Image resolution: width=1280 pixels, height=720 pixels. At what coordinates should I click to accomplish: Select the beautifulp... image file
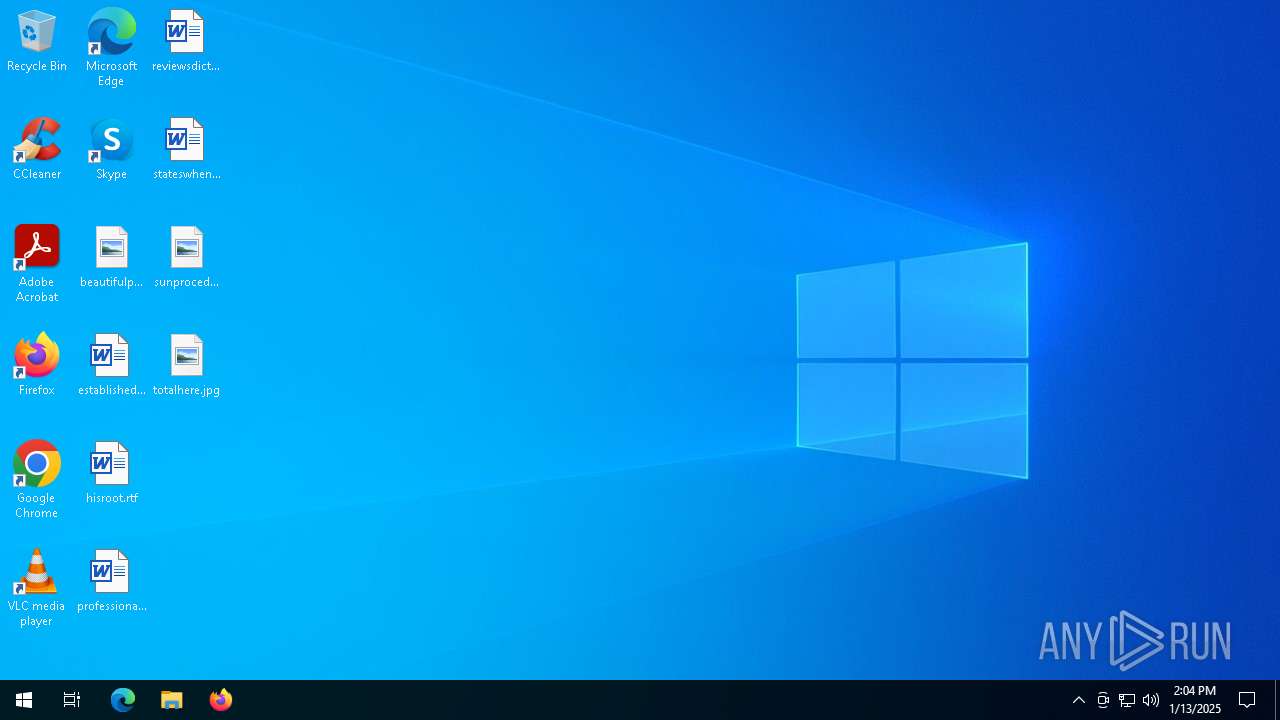tap(111, 258)
